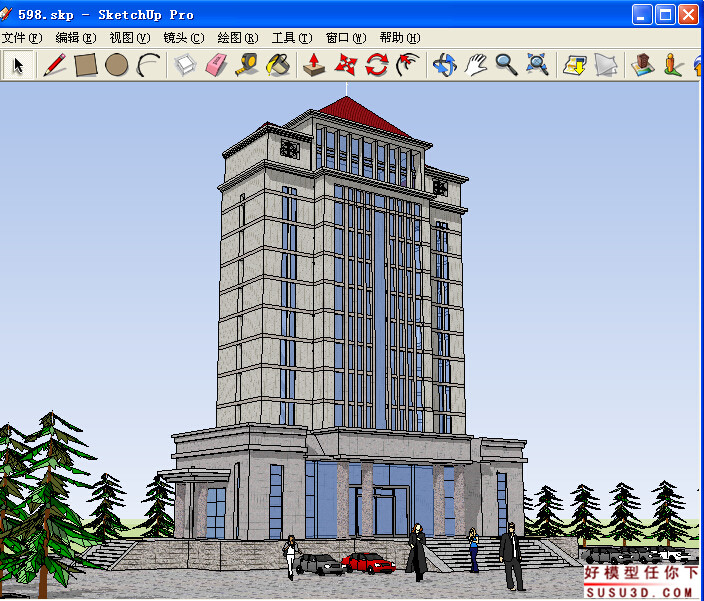Select the Move tool with red arrows

click(345, 66)
